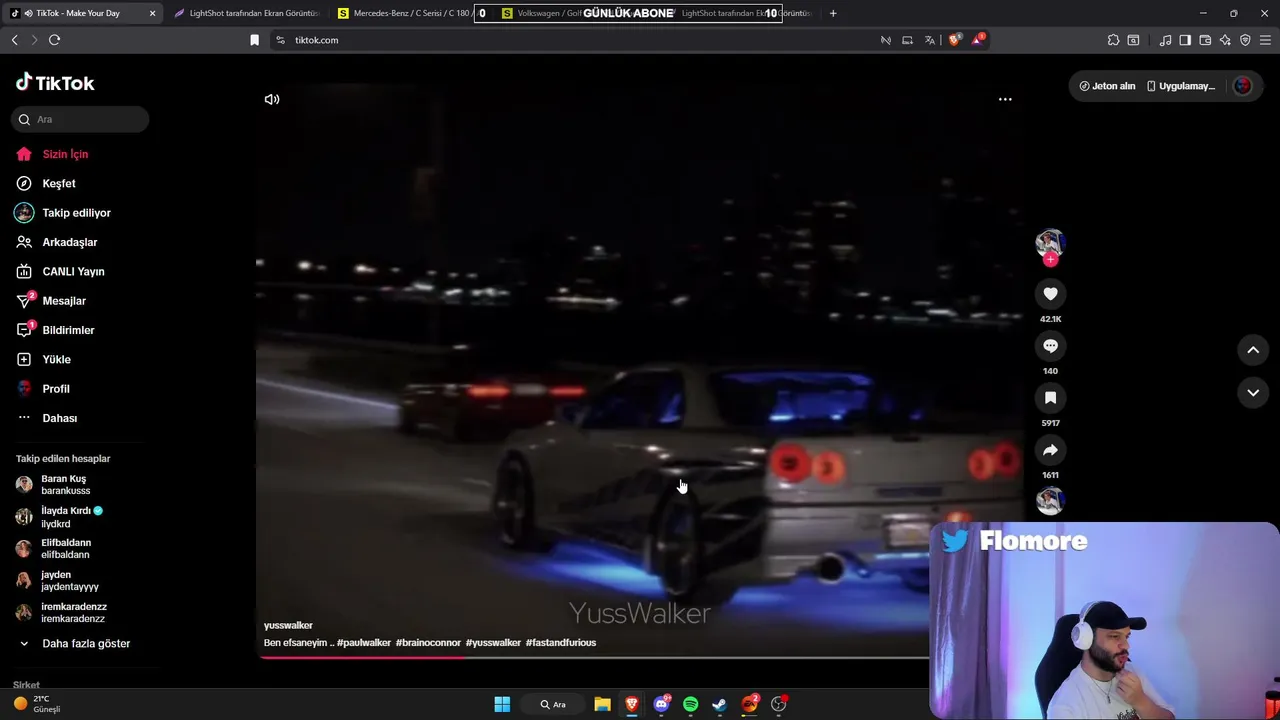Bookmark the video with the save icon
This screenshot has width=1280, height=720.
click(1050, 398)
